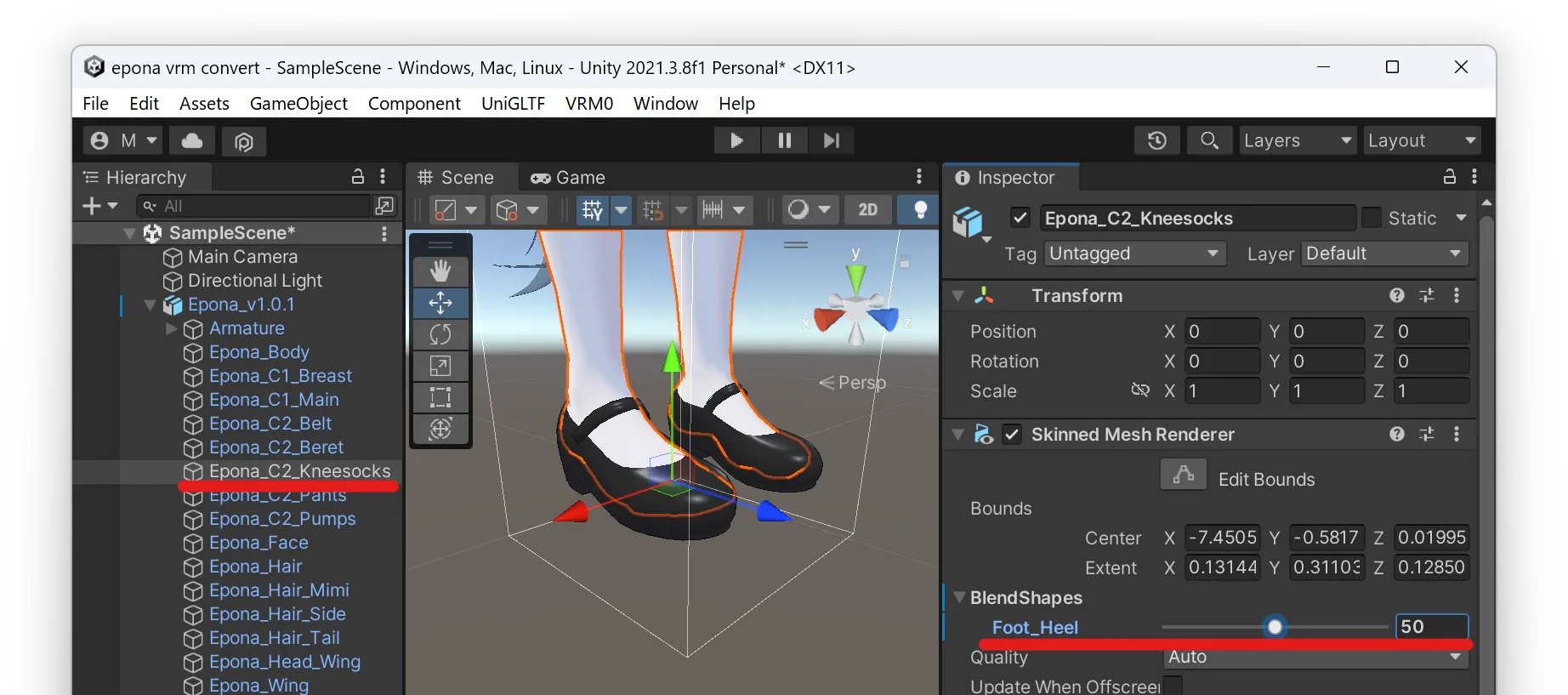The height and width of the screenshot is (695, 1568).
Task: Click the GameObject cube icon in Inspector
Action: coord(968,221)
